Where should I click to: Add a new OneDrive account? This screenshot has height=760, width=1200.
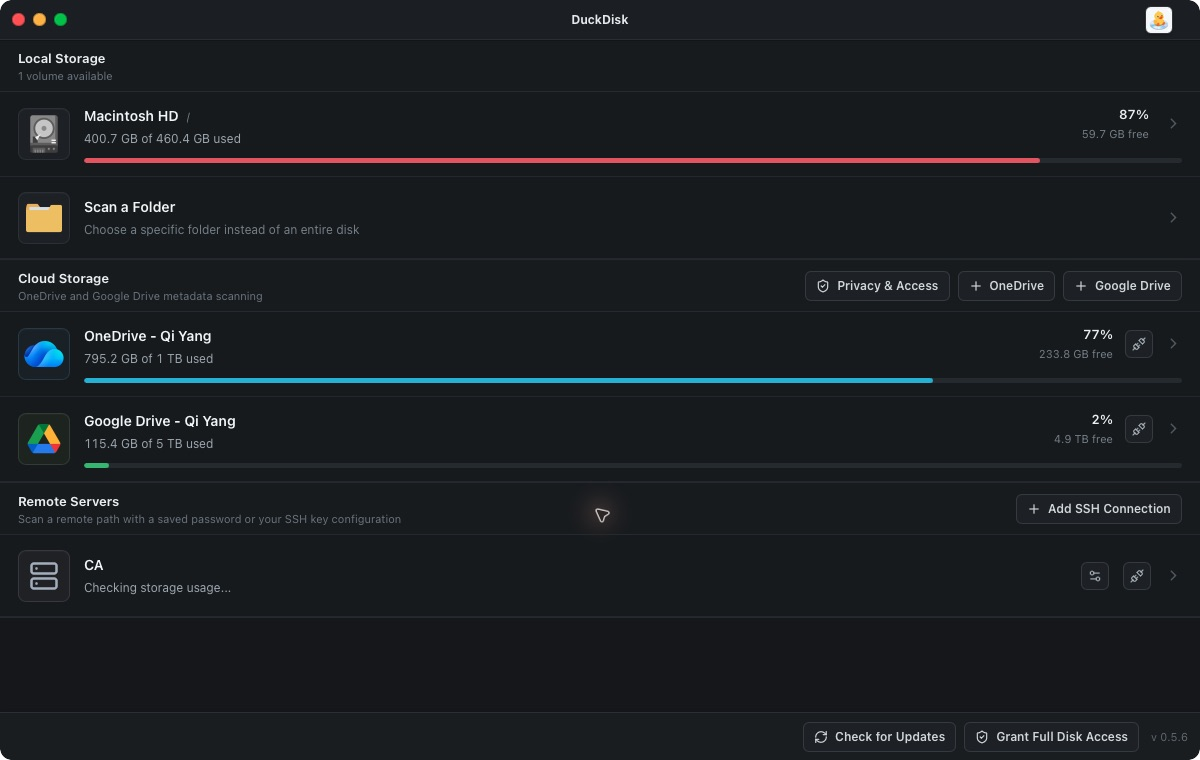(1006, 286)
